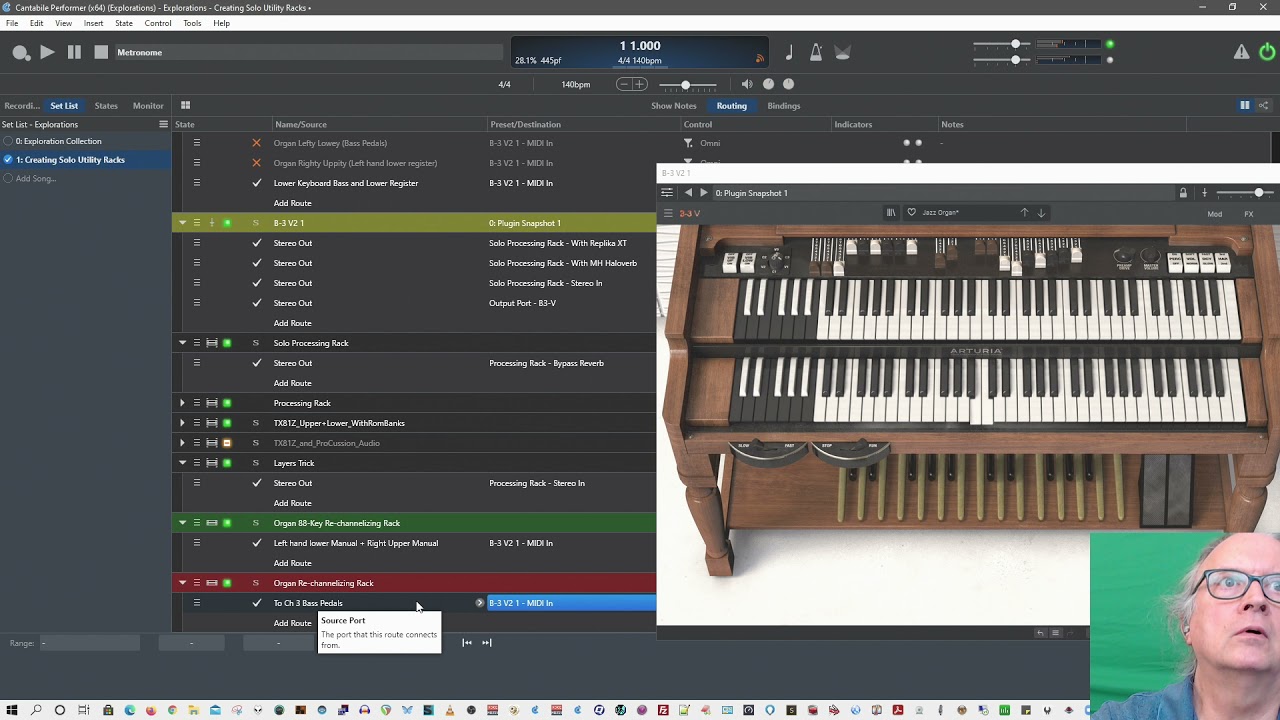Screen dimensions: 1280x720
Task: Toggle the green run indicator of B-3 V2 1
Action: [227, 223]
